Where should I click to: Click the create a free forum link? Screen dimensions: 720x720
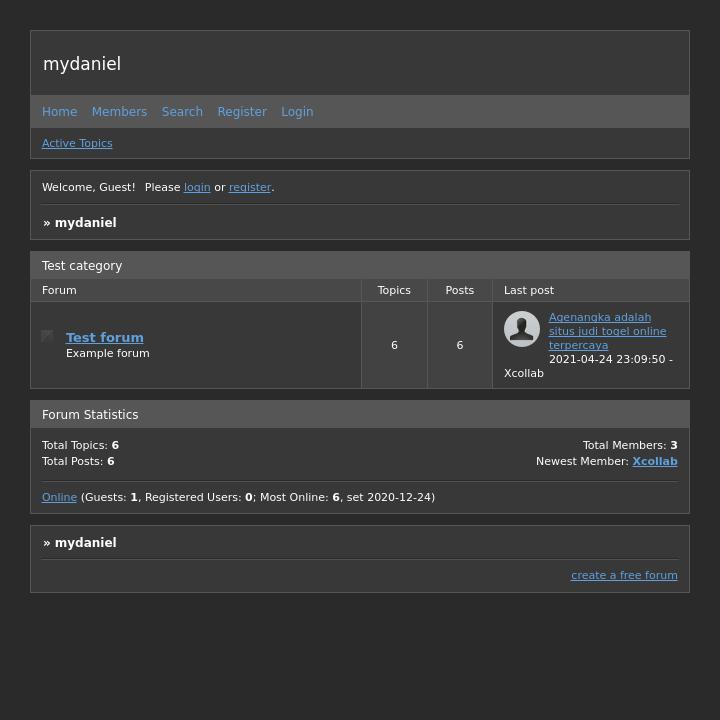624,575
